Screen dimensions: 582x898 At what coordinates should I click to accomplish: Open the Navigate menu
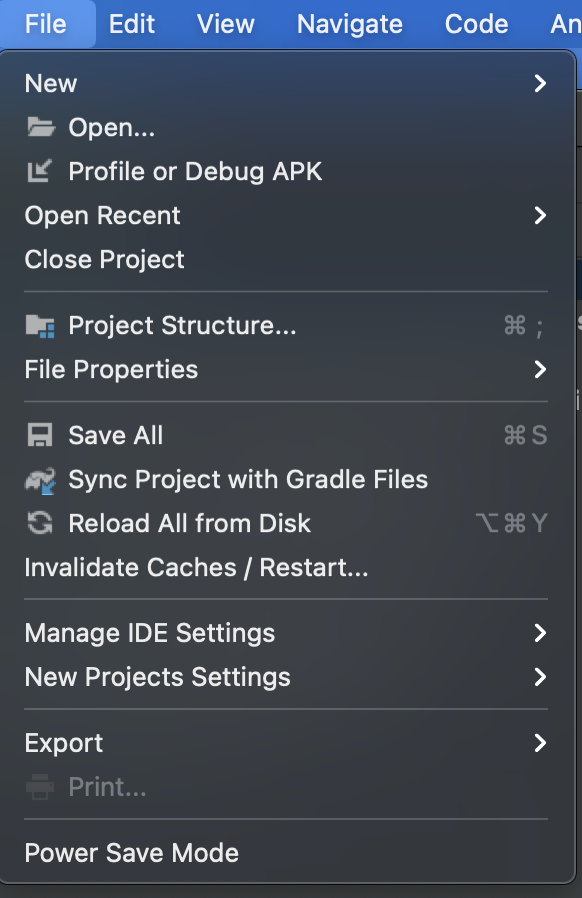349,24
